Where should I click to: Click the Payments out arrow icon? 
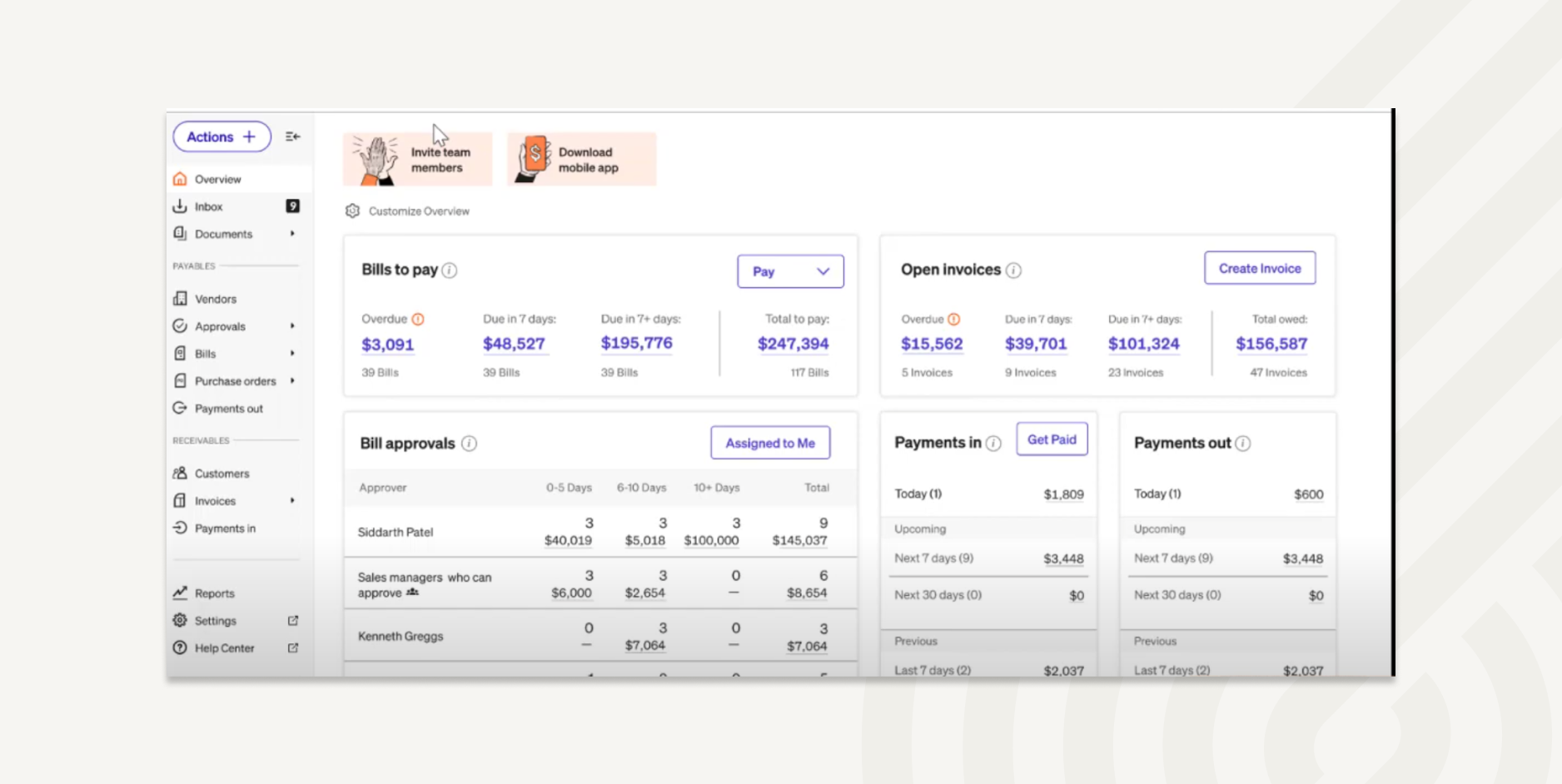[180, 408]
